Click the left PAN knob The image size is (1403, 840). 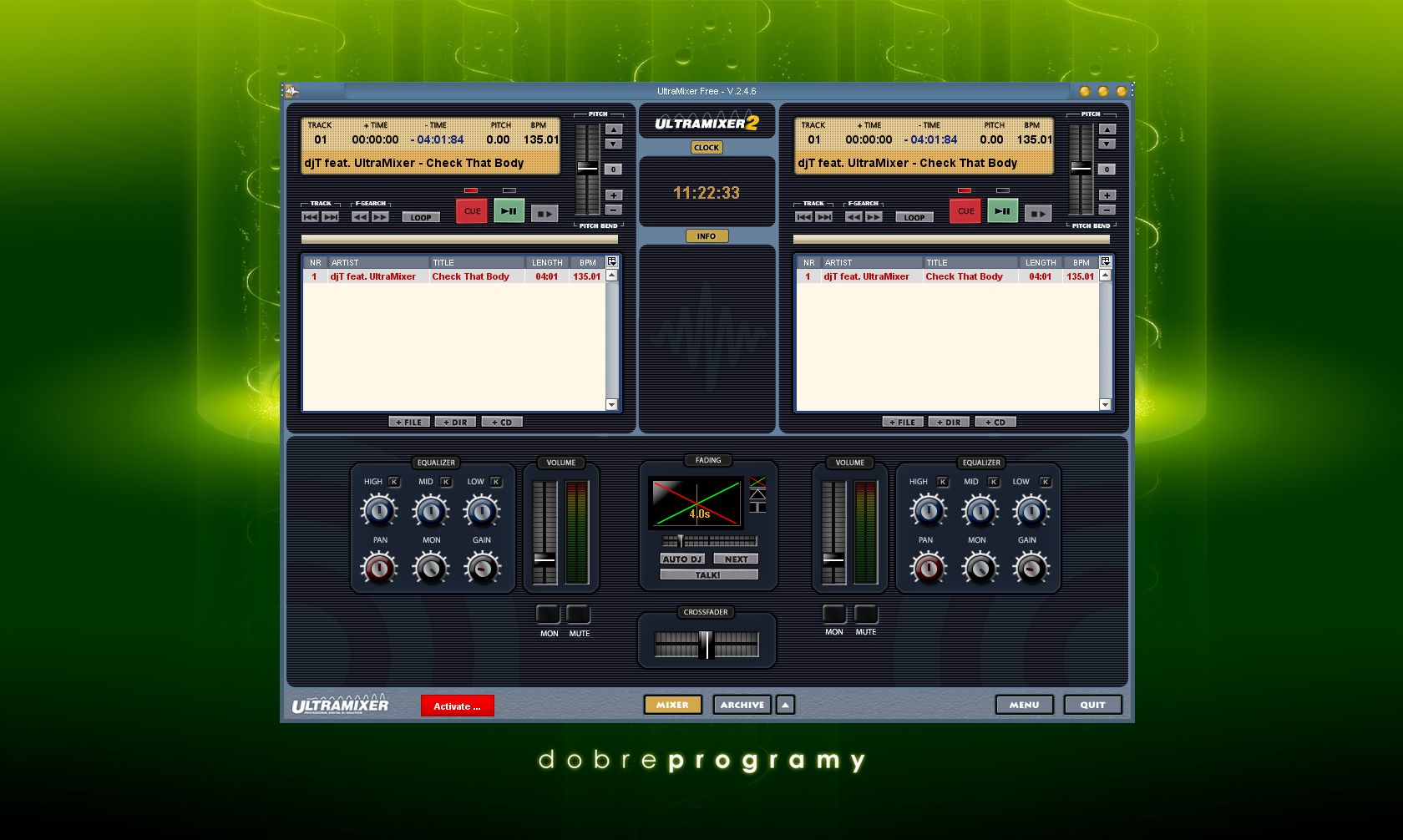pos(379,569)
